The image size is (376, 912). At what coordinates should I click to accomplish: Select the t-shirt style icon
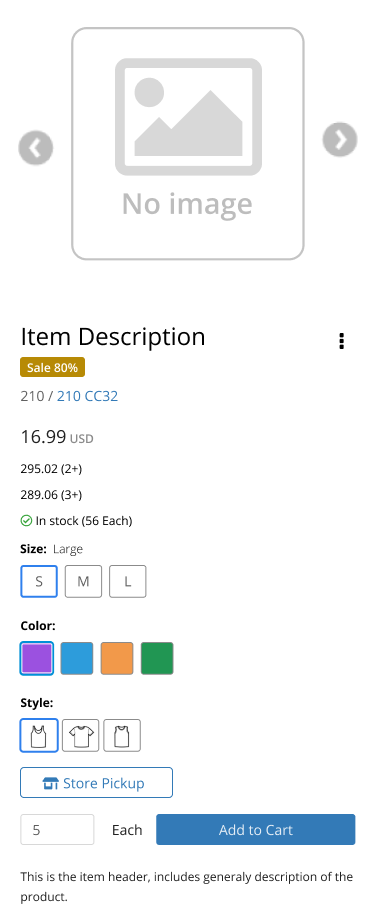tap(81, 736)
